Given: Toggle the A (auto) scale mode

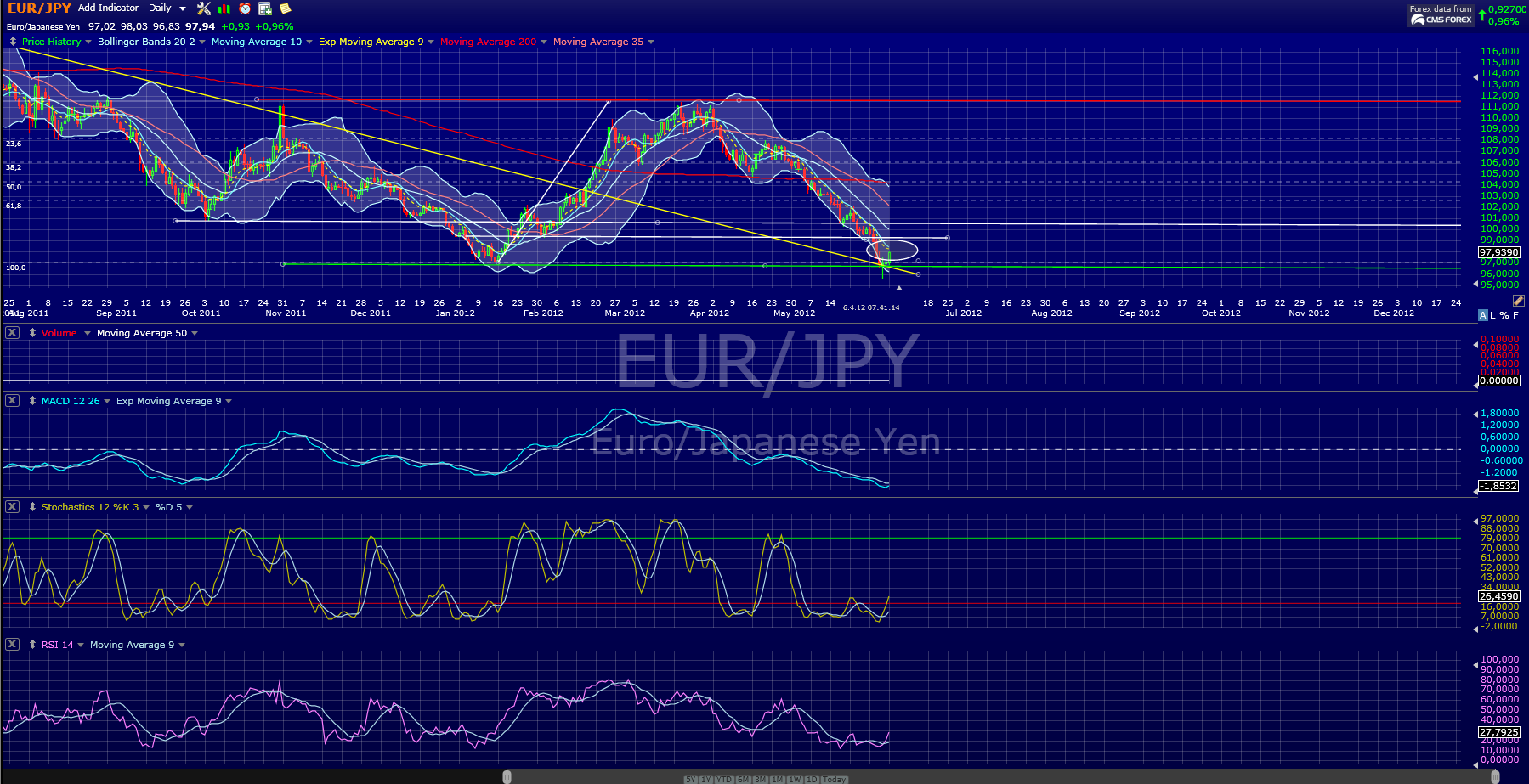Looking at the screenshot, I should click(1483, 315).
